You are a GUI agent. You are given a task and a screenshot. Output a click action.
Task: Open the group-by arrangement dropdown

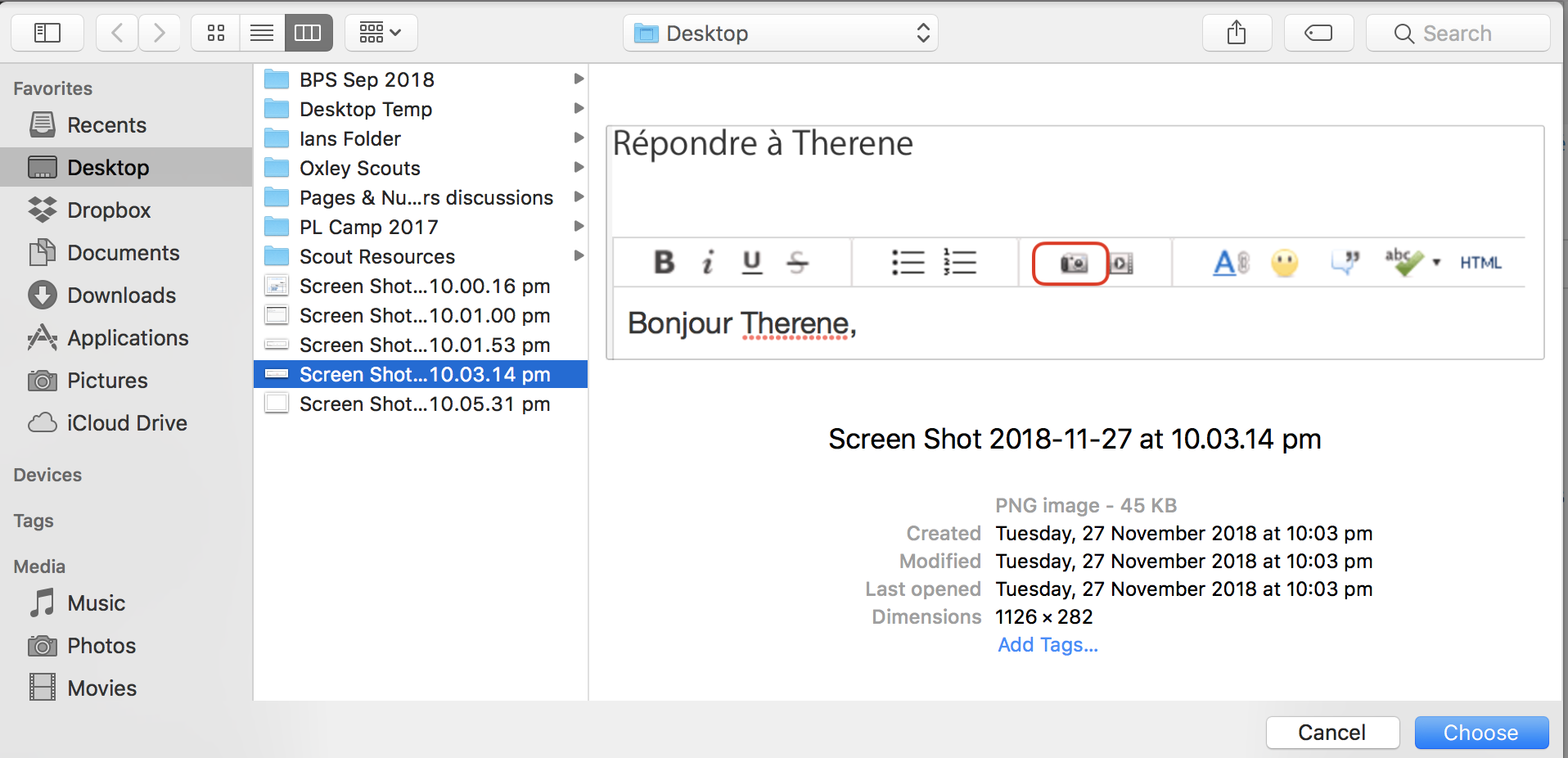tap(381, 33)
